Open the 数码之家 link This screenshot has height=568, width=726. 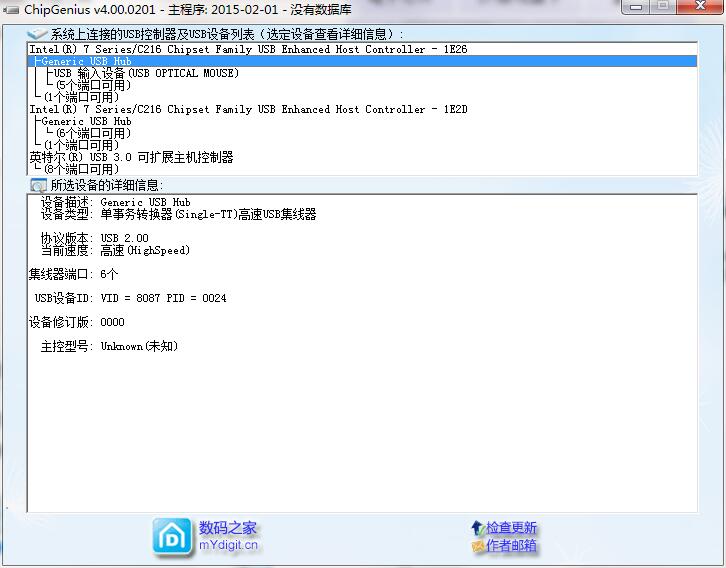click(x=227, y=528)
